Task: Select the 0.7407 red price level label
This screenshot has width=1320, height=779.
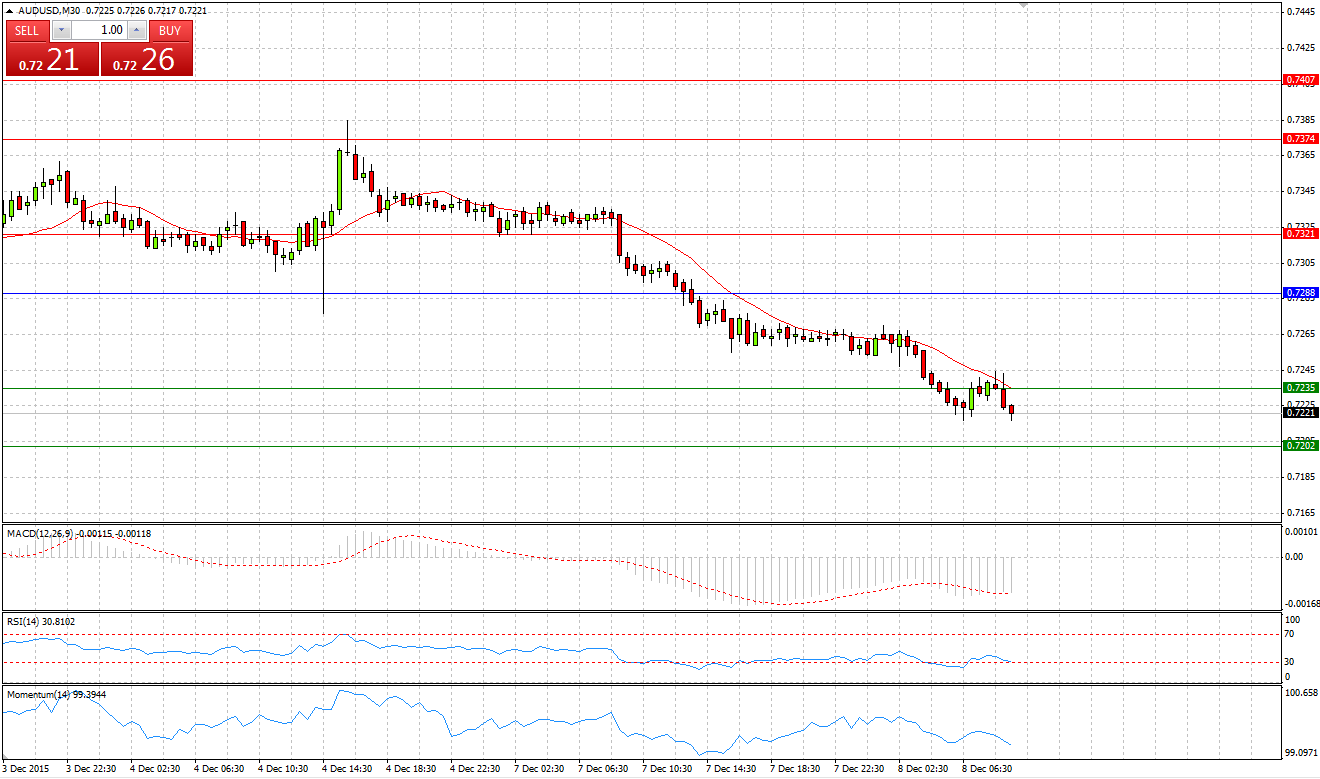Action: [1301, 79]
